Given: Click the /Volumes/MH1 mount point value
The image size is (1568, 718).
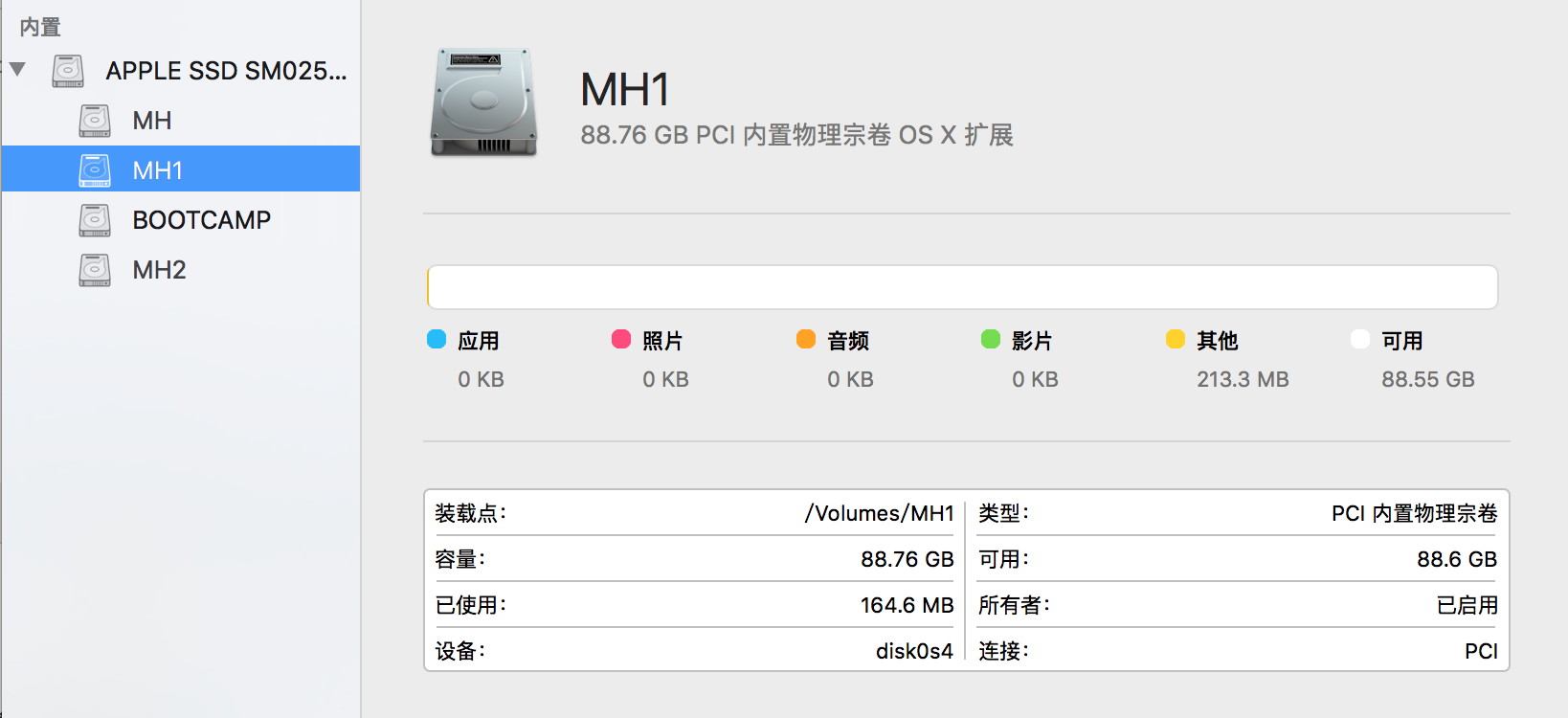Looking at the screenshot, I should [x=879, y=513].
